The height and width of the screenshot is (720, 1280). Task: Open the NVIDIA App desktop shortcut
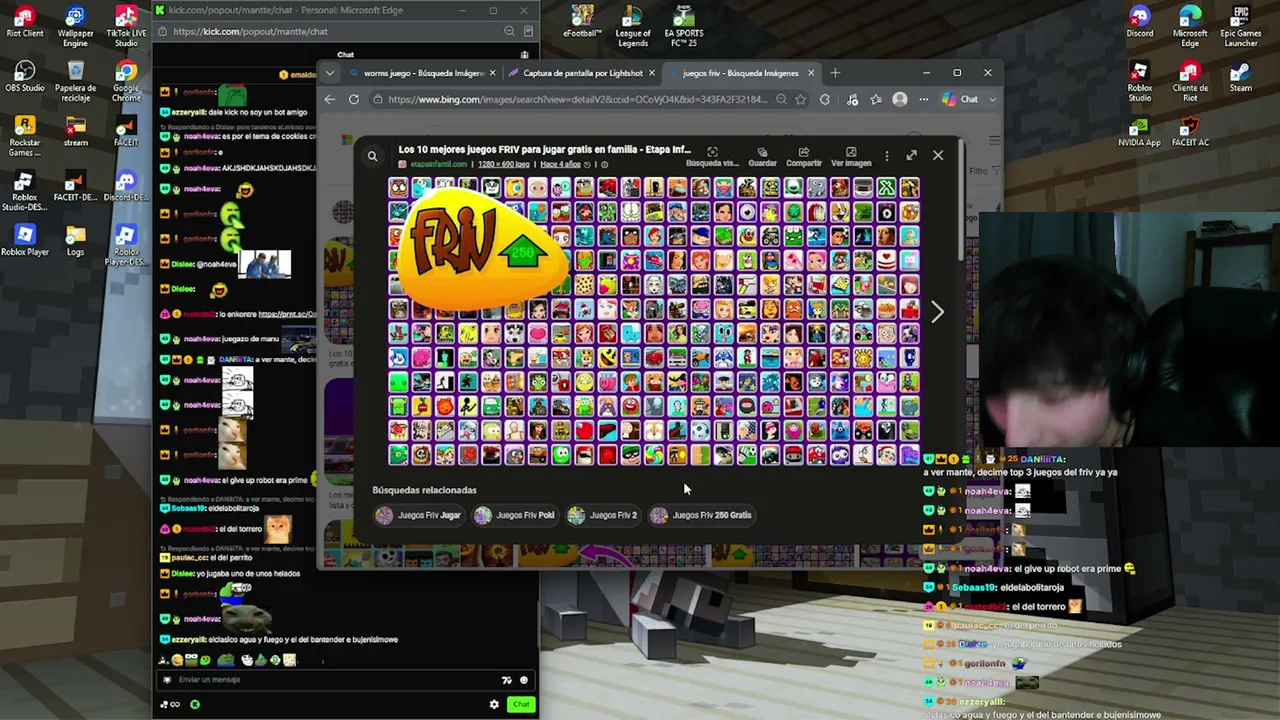pos(1140,132)
